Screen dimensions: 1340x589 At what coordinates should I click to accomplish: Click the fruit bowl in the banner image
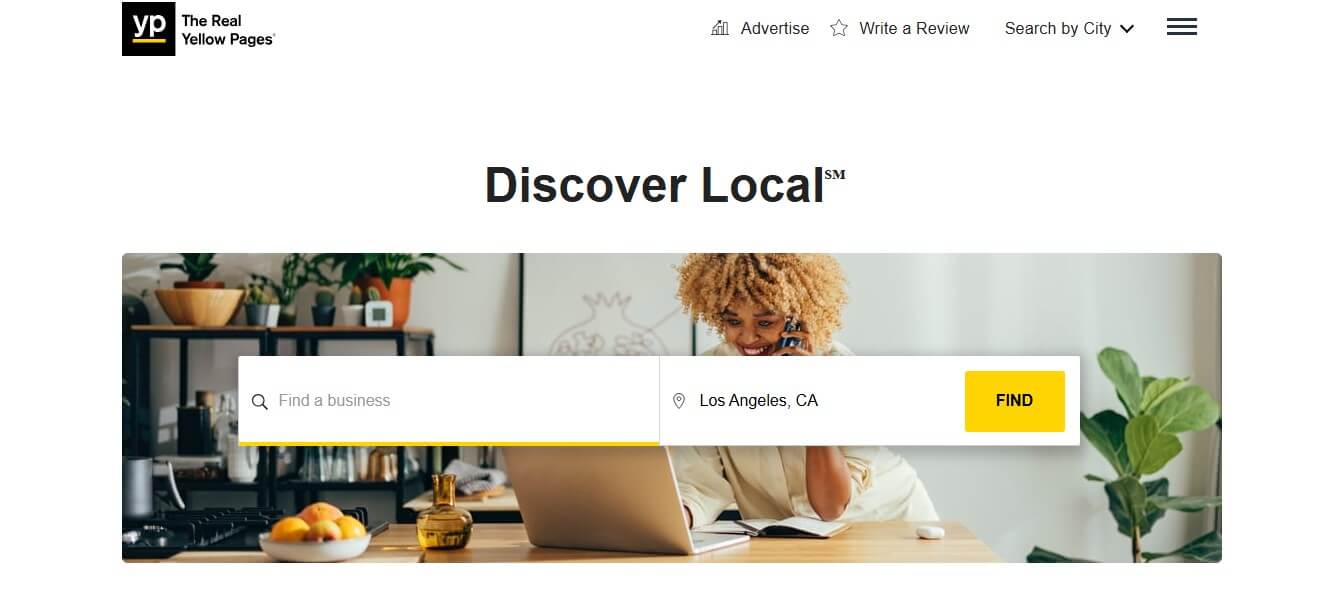coord(315,535)
